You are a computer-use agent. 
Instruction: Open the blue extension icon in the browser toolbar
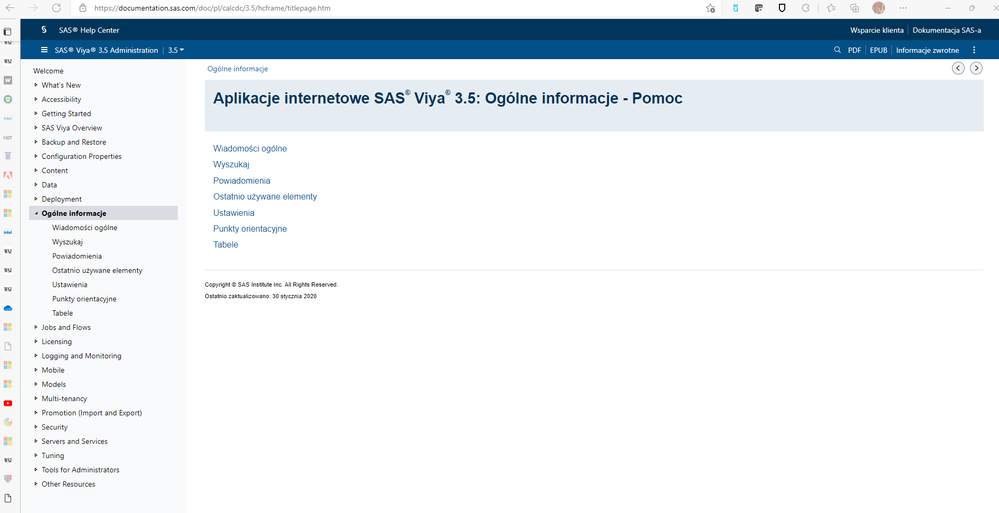click(735, 8)
